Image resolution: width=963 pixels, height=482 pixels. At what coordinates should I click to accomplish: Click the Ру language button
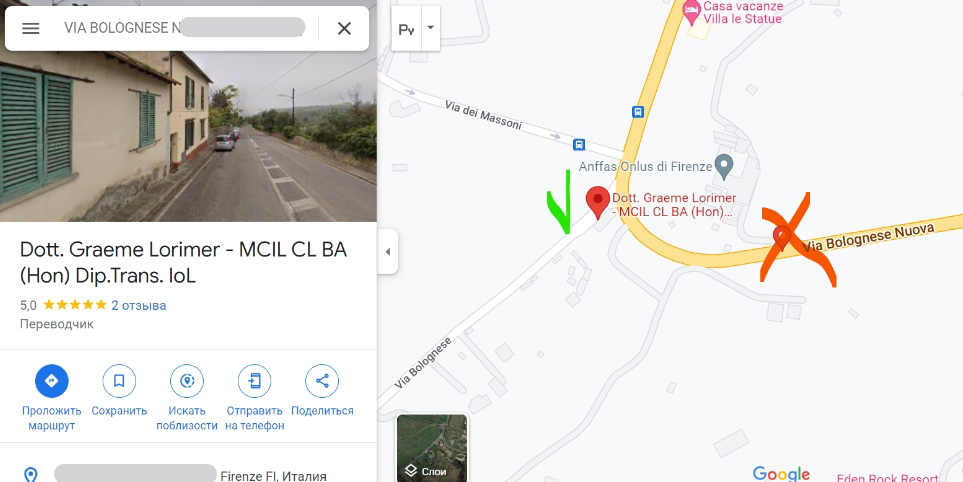(x=407, y=28)
